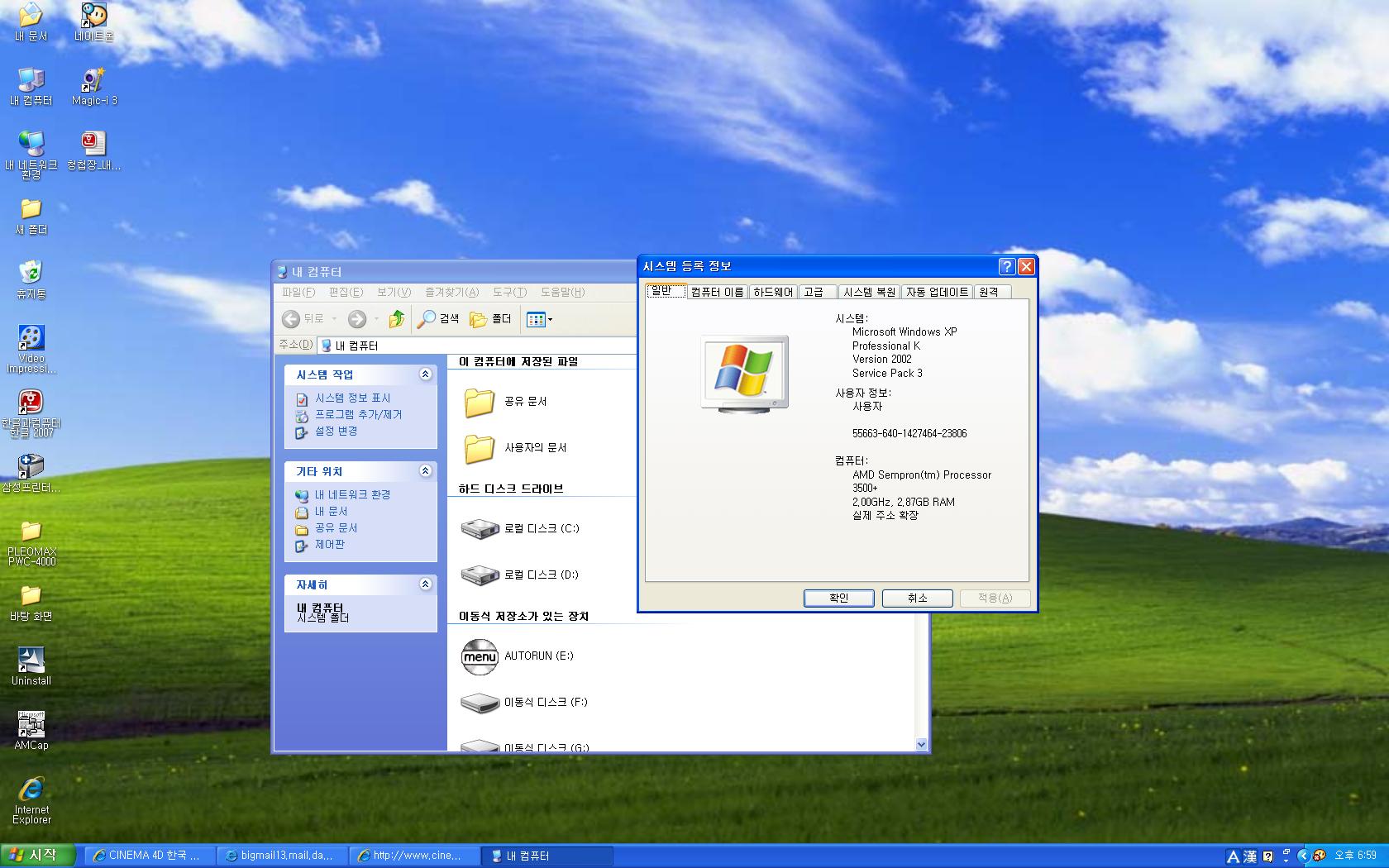The width and height of the screenshot is (1389, 868).
Task: Select the AUTORUN (E:) drive
Action: pyautogui.click(x=518, y=656)
